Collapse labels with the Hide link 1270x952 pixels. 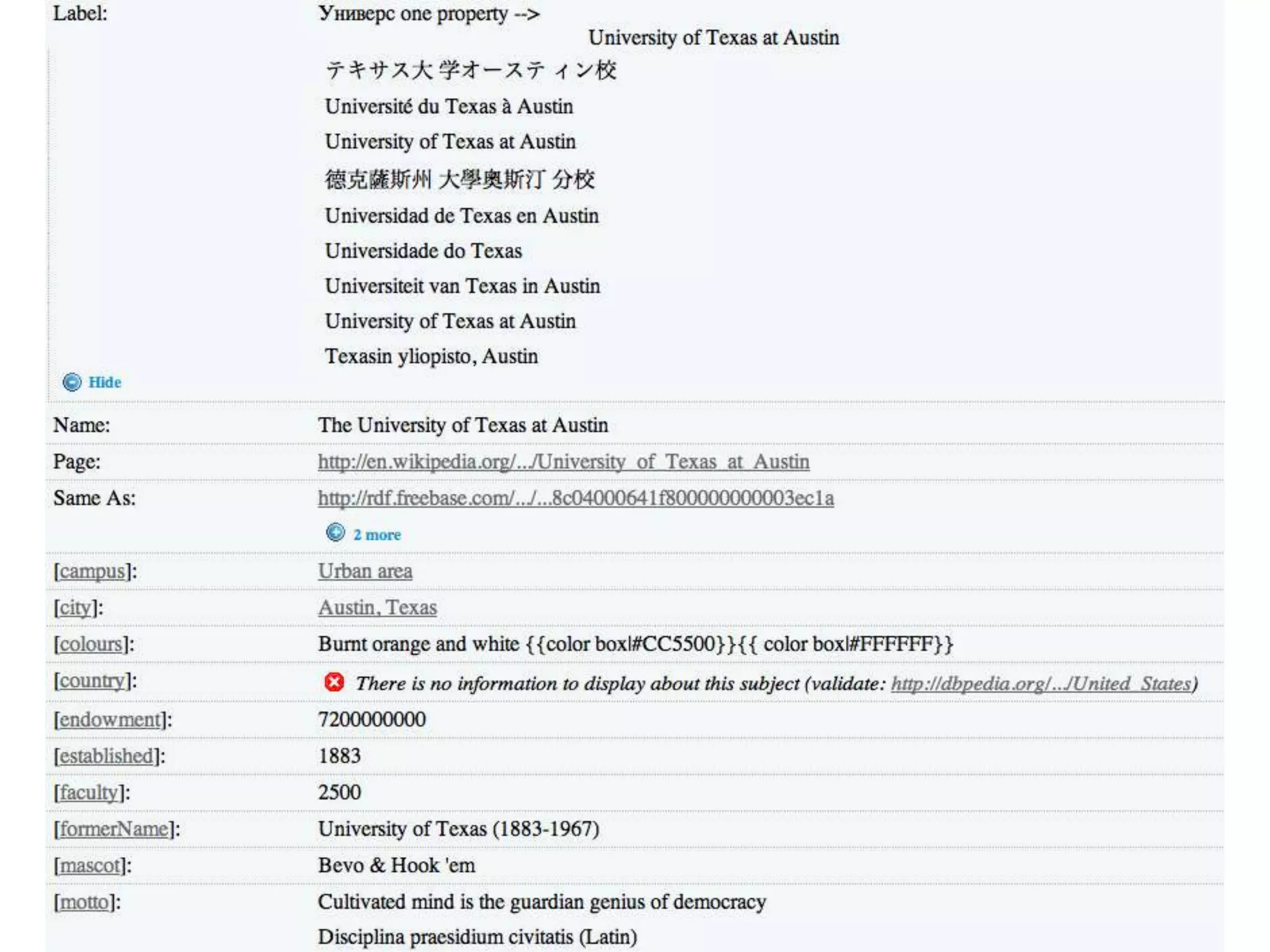pos(105,382)
